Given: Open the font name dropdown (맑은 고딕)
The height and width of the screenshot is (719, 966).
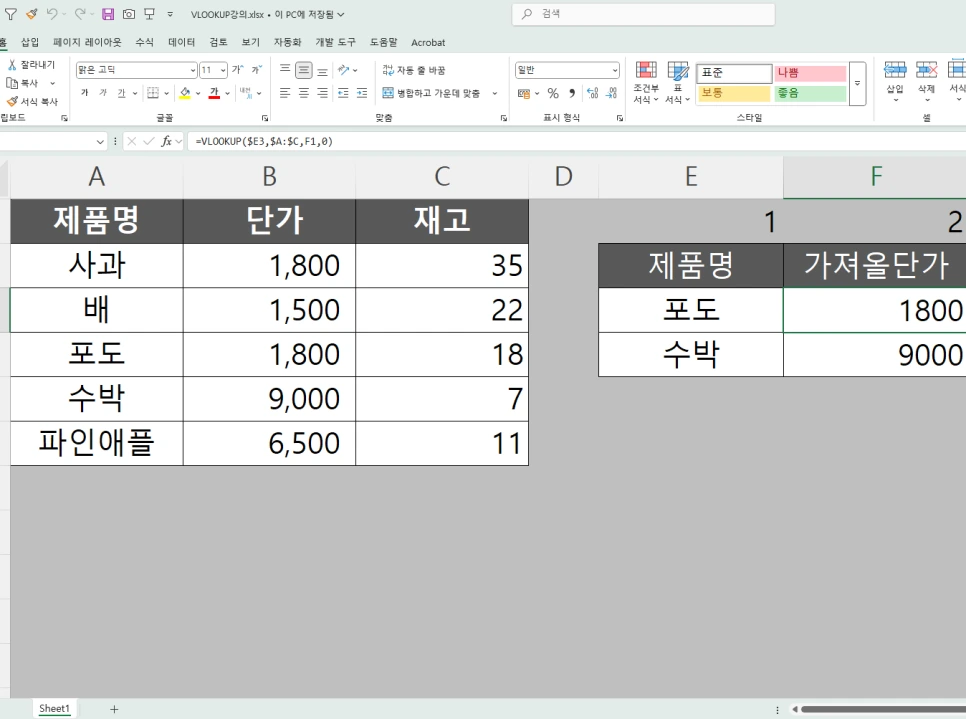Looking at the screenshot, I should 193,70.
